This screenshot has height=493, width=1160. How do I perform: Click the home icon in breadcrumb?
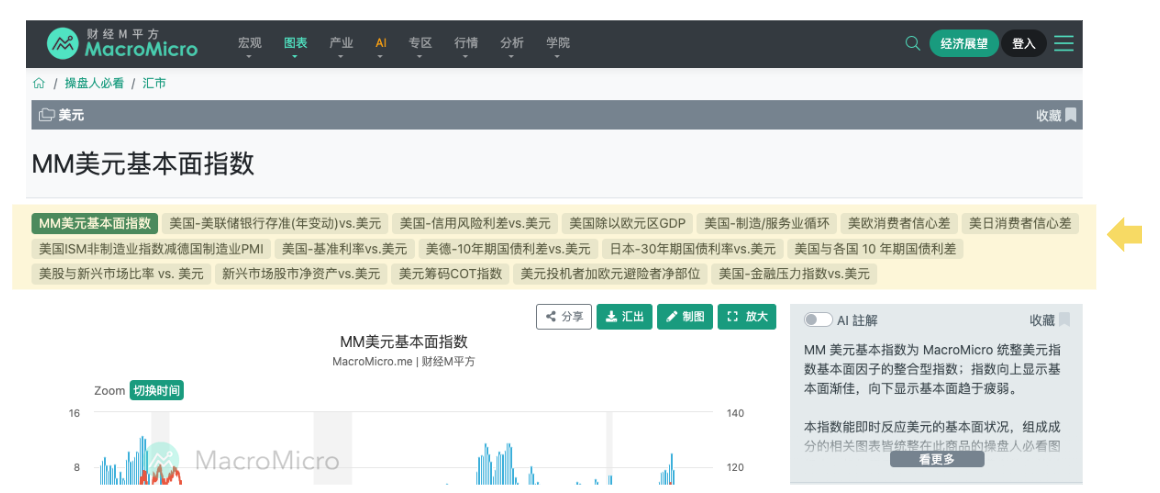pyautogui.click(x=38, y=83)
